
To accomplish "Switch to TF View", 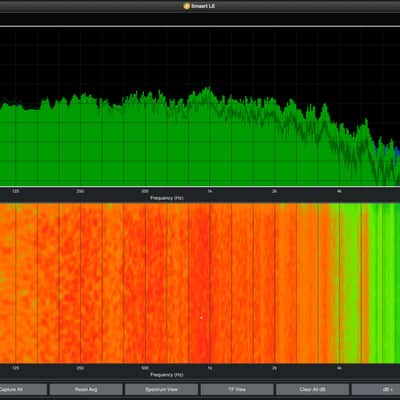I will (x=237, y=389).
